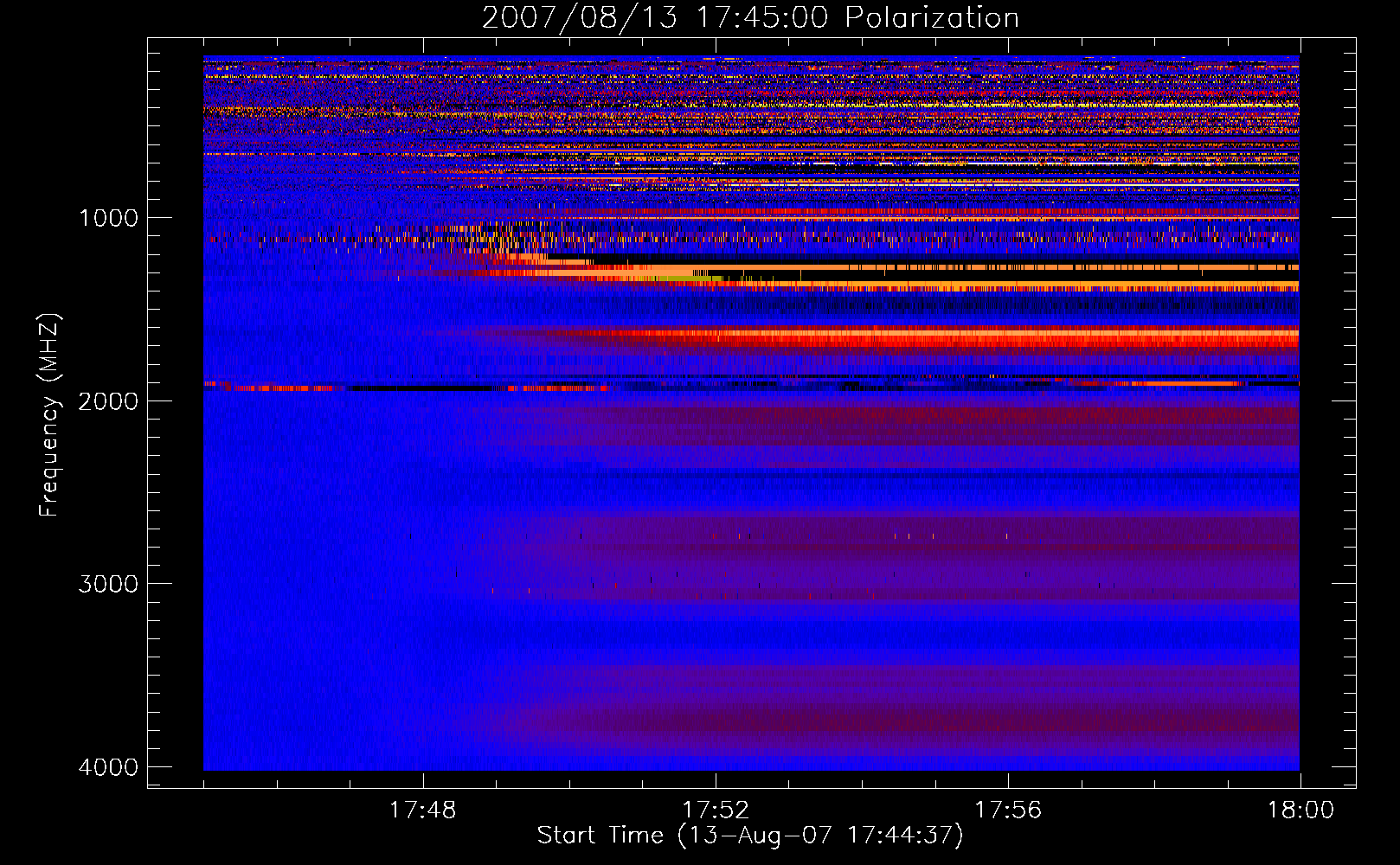Click the 2000 frequency tick label

(x=108, y=400)
